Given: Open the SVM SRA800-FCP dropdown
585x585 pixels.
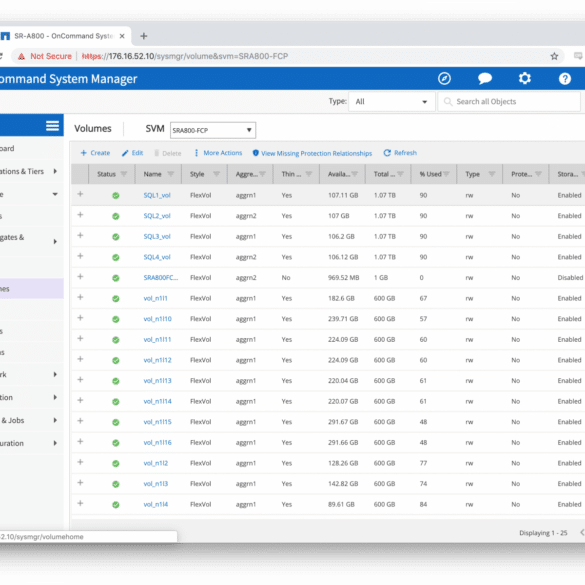Looking at the screenshot, I should pyautogui.click(x=213, y=130).
